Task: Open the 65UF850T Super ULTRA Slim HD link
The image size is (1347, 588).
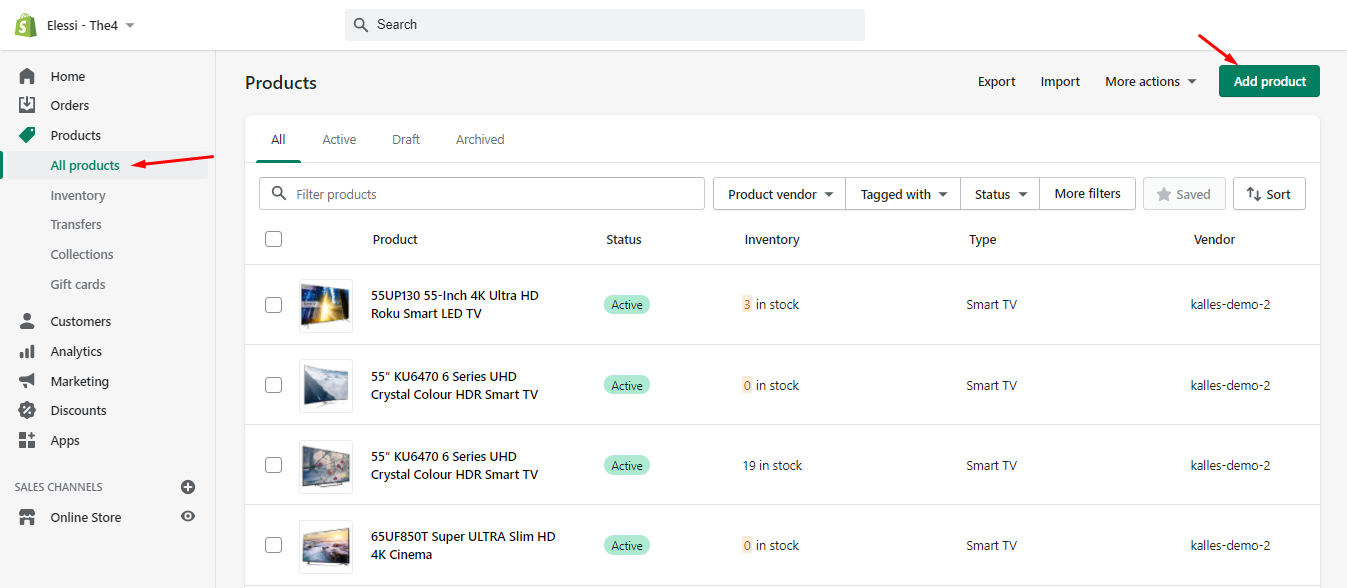Action: pos(463,545)
